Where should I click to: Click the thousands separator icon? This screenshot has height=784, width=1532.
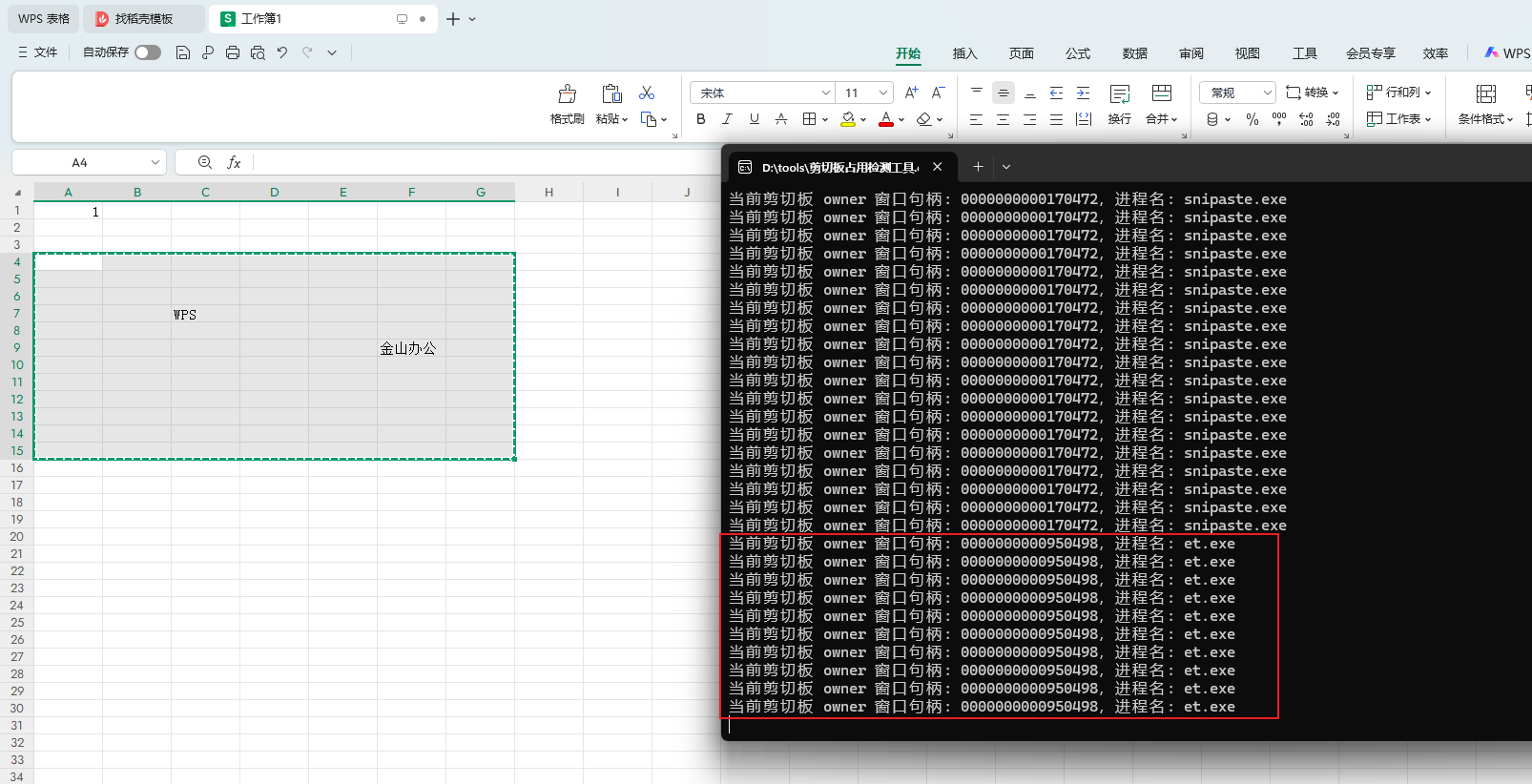[1279, 119]
